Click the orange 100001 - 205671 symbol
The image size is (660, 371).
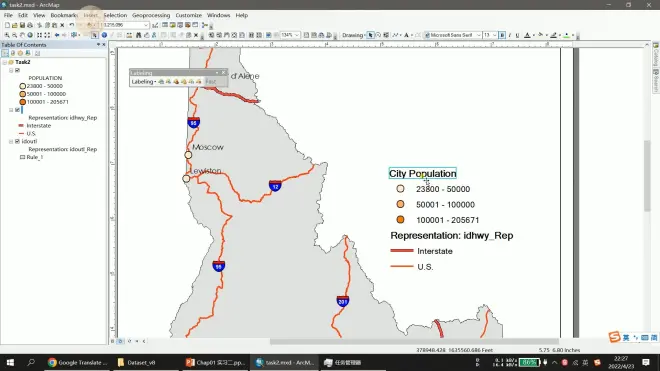click(x=23, y=102)
